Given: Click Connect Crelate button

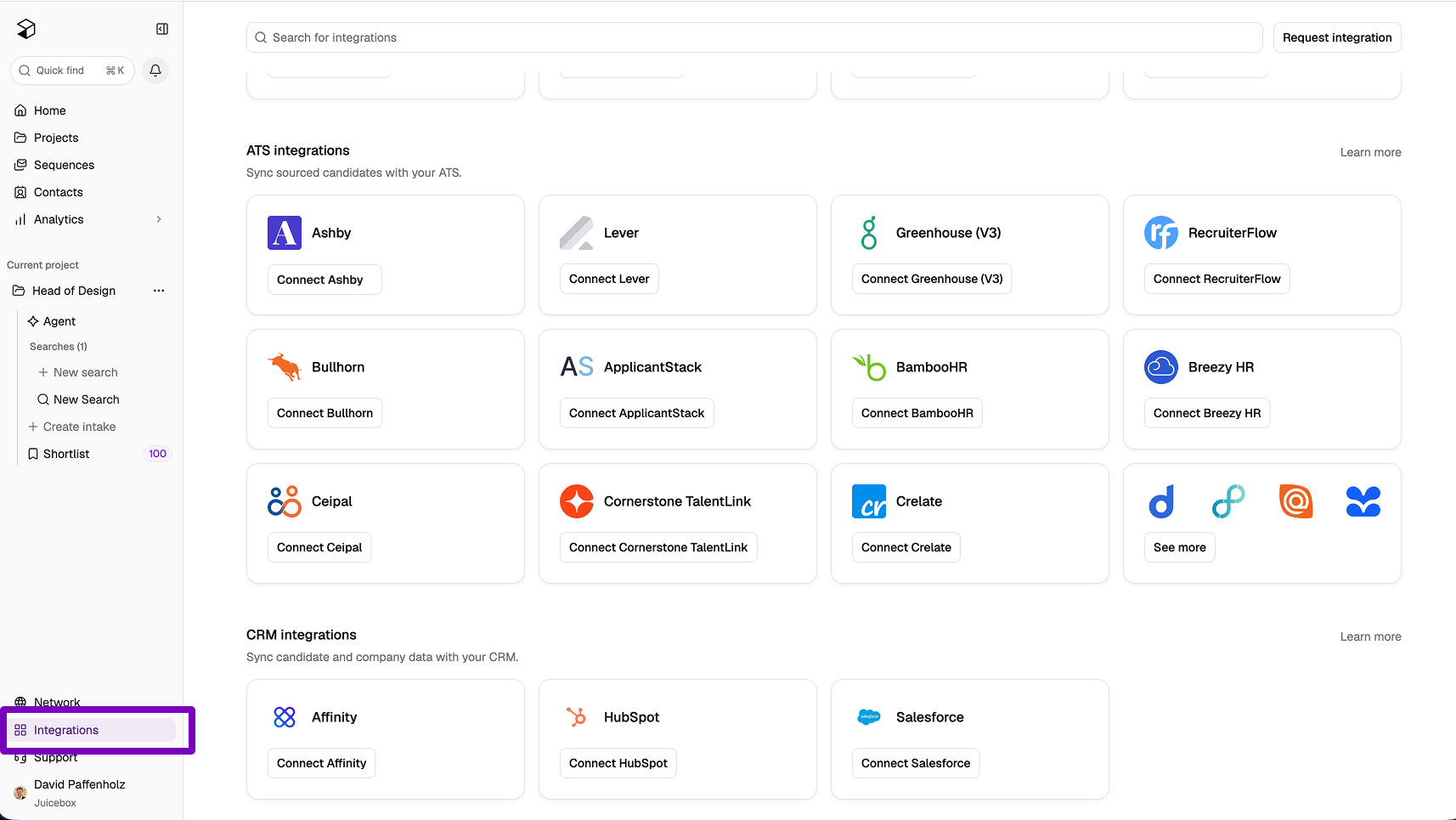Looking at the screenshot, I should 906,547.
